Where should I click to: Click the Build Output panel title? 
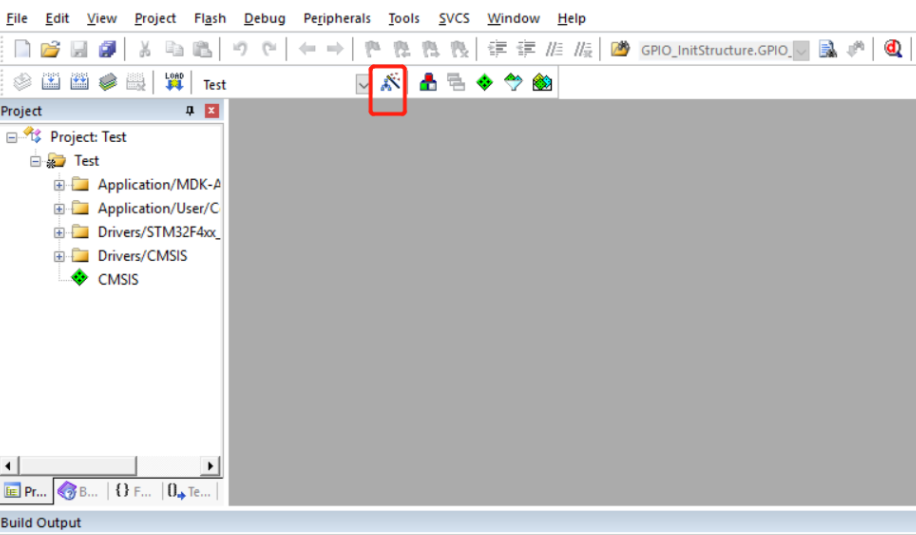click(x=41, y=522)
